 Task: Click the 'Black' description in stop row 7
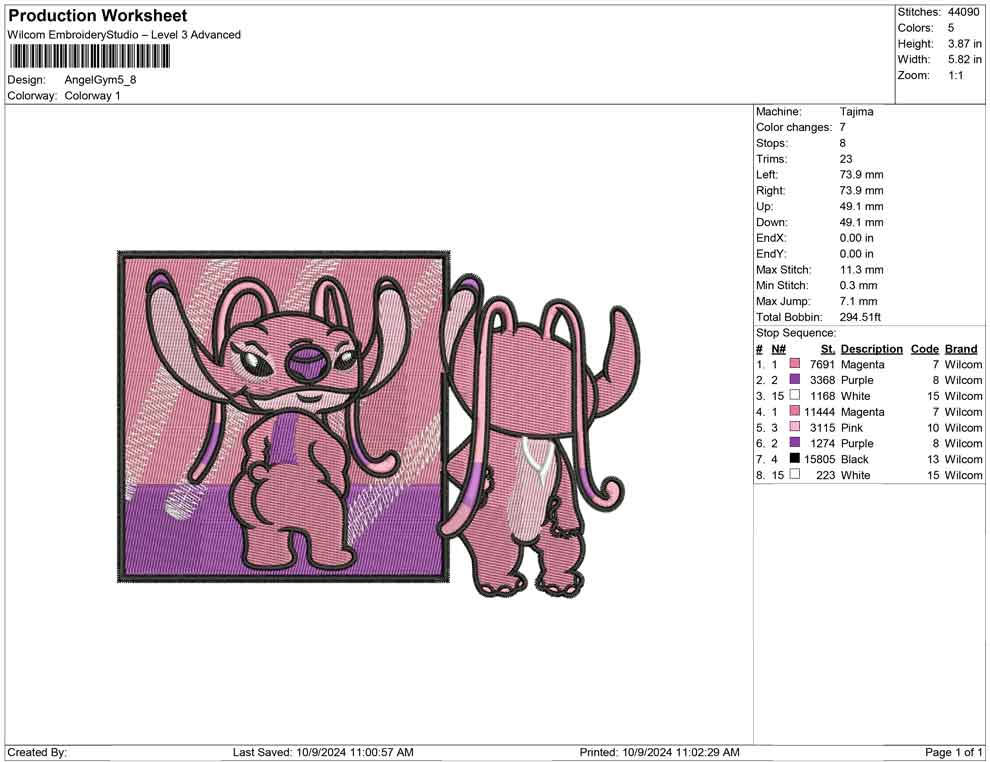click(x=855, y=459)
